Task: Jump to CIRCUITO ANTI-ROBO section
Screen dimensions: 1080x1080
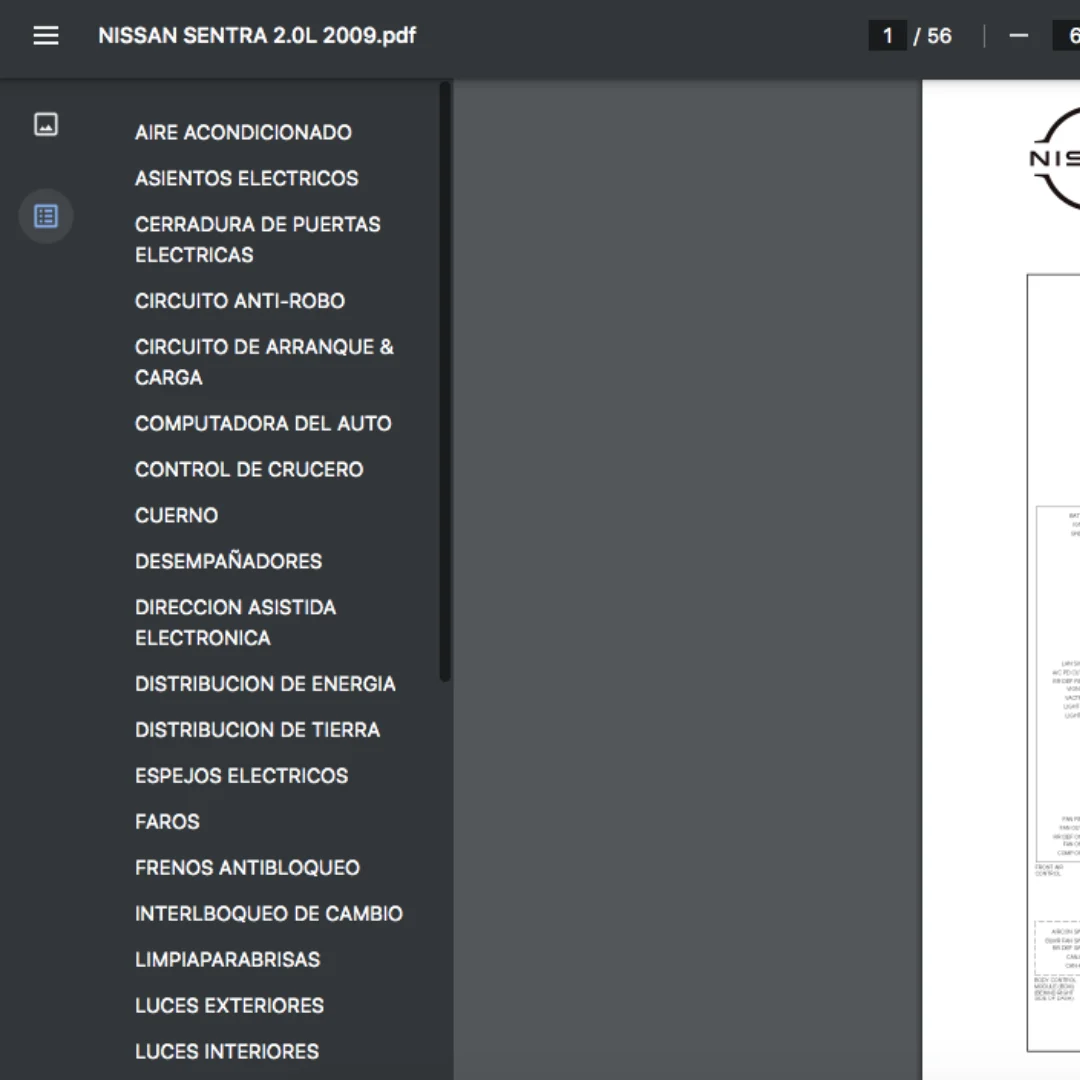Action: (240, 301)
